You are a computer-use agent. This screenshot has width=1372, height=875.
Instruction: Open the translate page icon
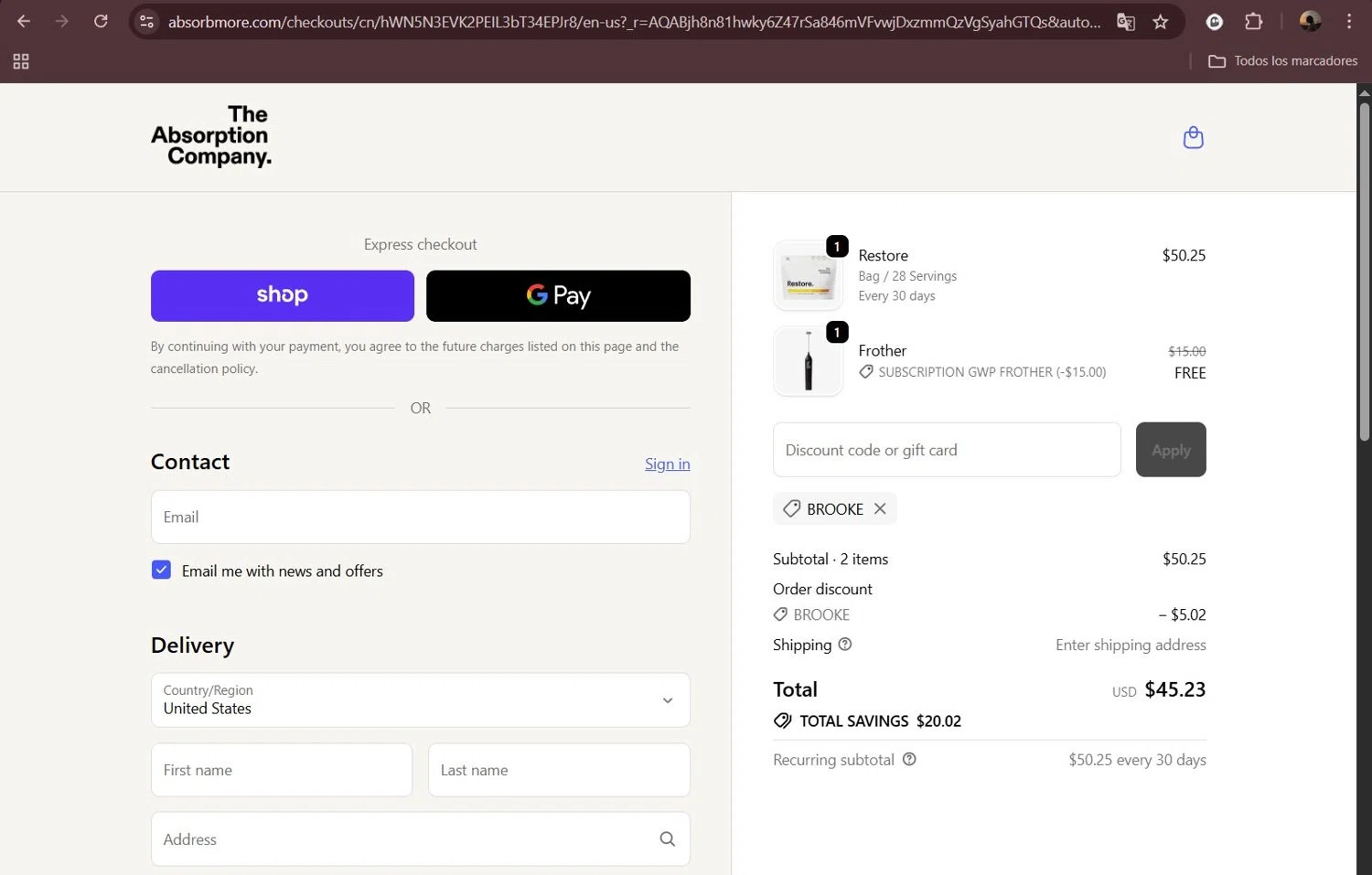(x=1126, y=22)
